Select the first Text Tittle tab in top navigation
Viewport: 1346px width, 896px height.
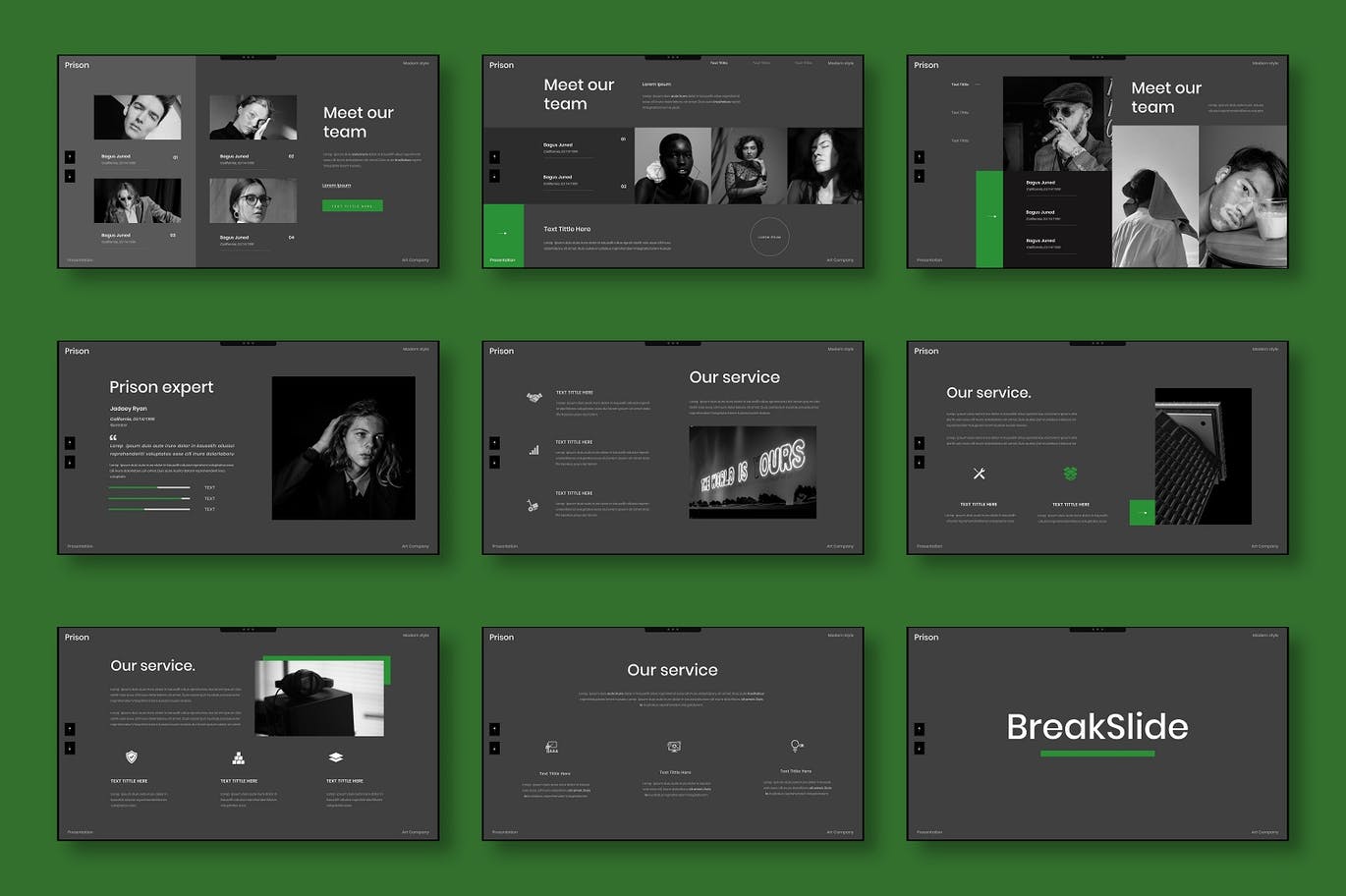(719, 63)
